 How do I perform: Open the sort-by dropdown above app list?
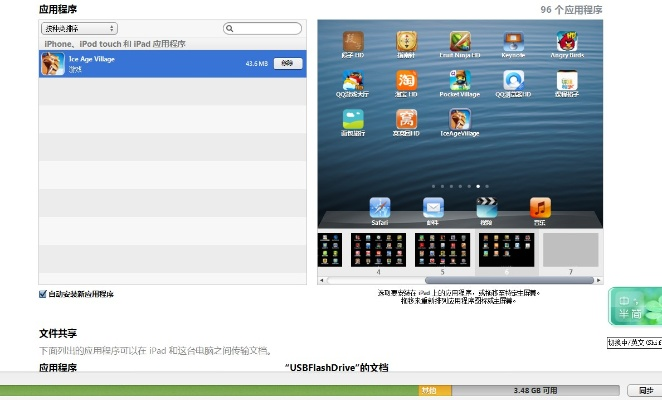point(79,29)
